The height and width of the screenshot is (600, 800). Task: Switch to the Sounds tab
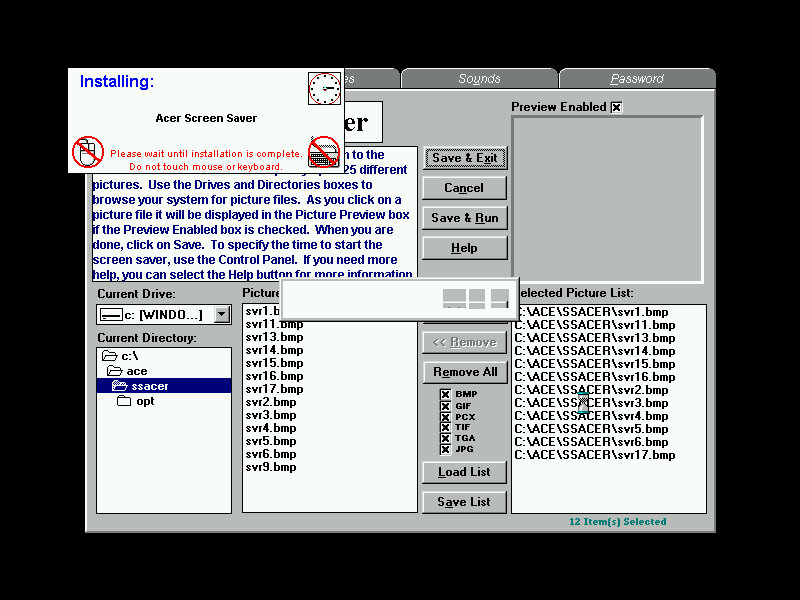point(479,79)
